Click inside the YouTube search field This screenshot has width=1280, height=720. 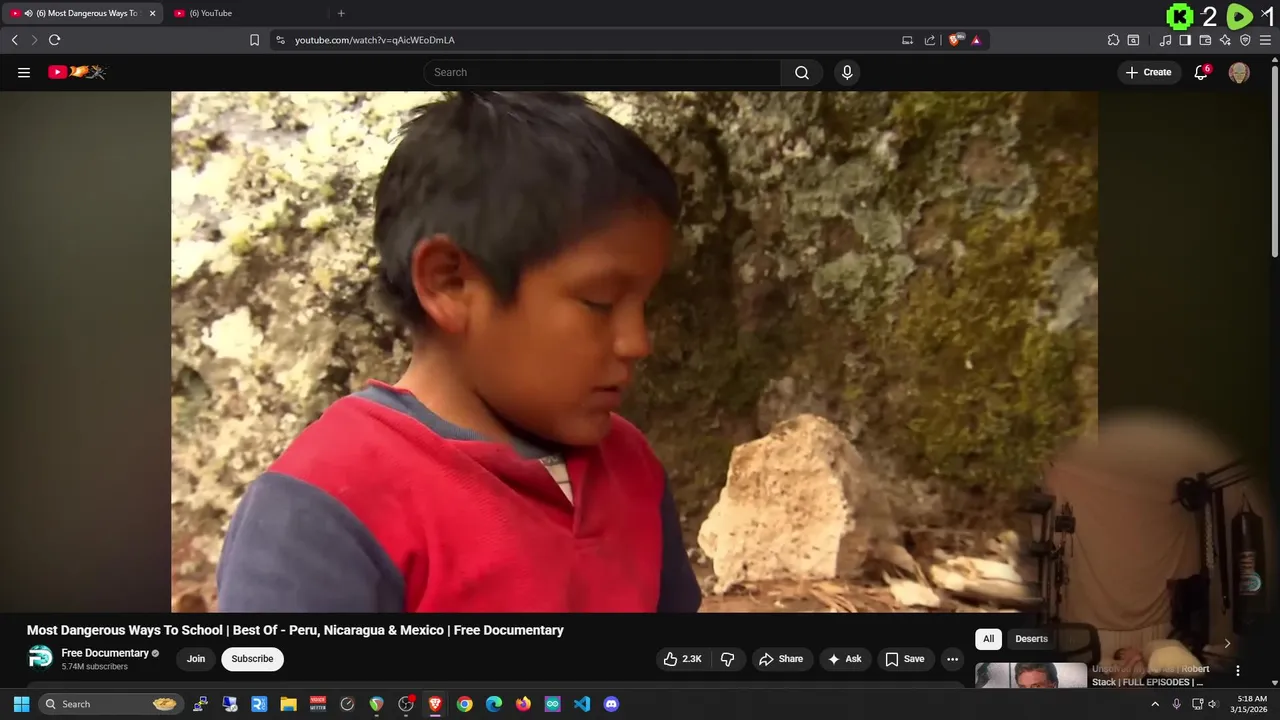tap(602, 72)
